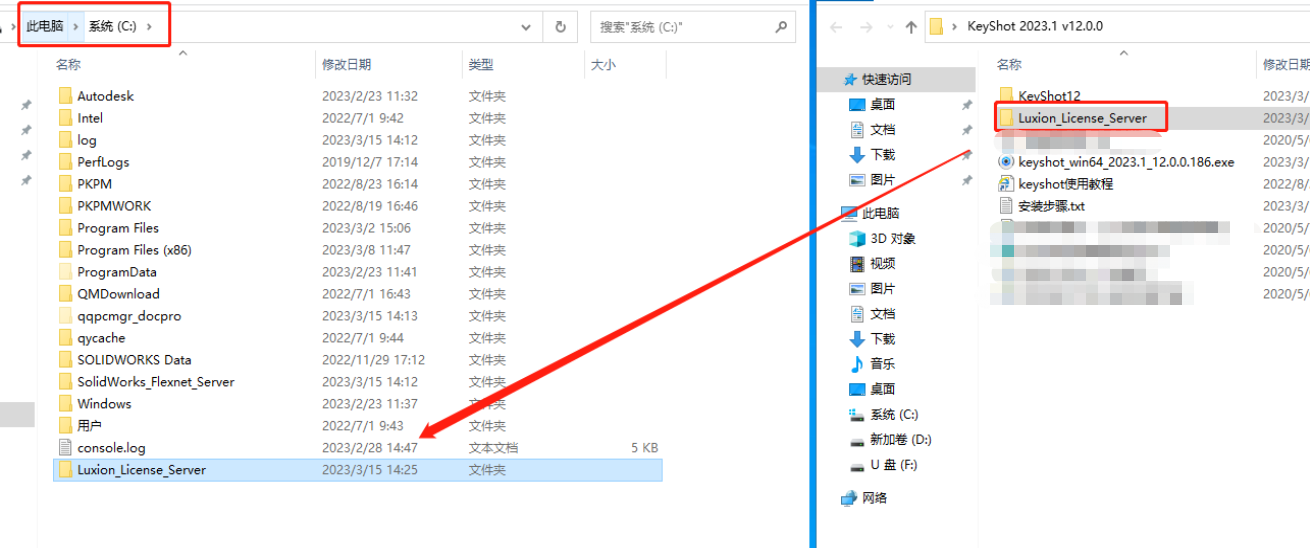Click the keyshot使用教程 shortcut icon
This screenshot has height=548, width=1310.
tap(1007, 184)
